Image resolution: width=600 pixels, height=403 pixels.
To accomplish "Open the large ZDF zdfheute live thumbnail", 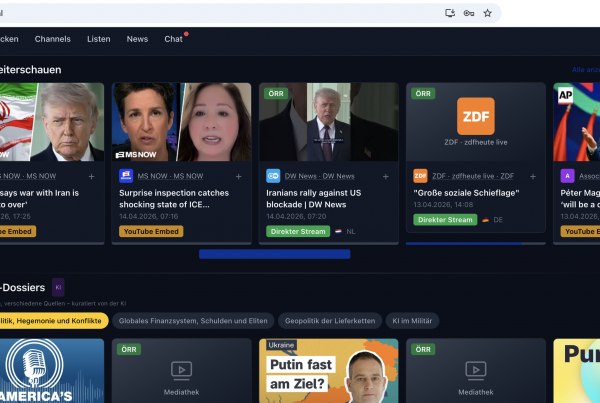I will tap(476, 122).
